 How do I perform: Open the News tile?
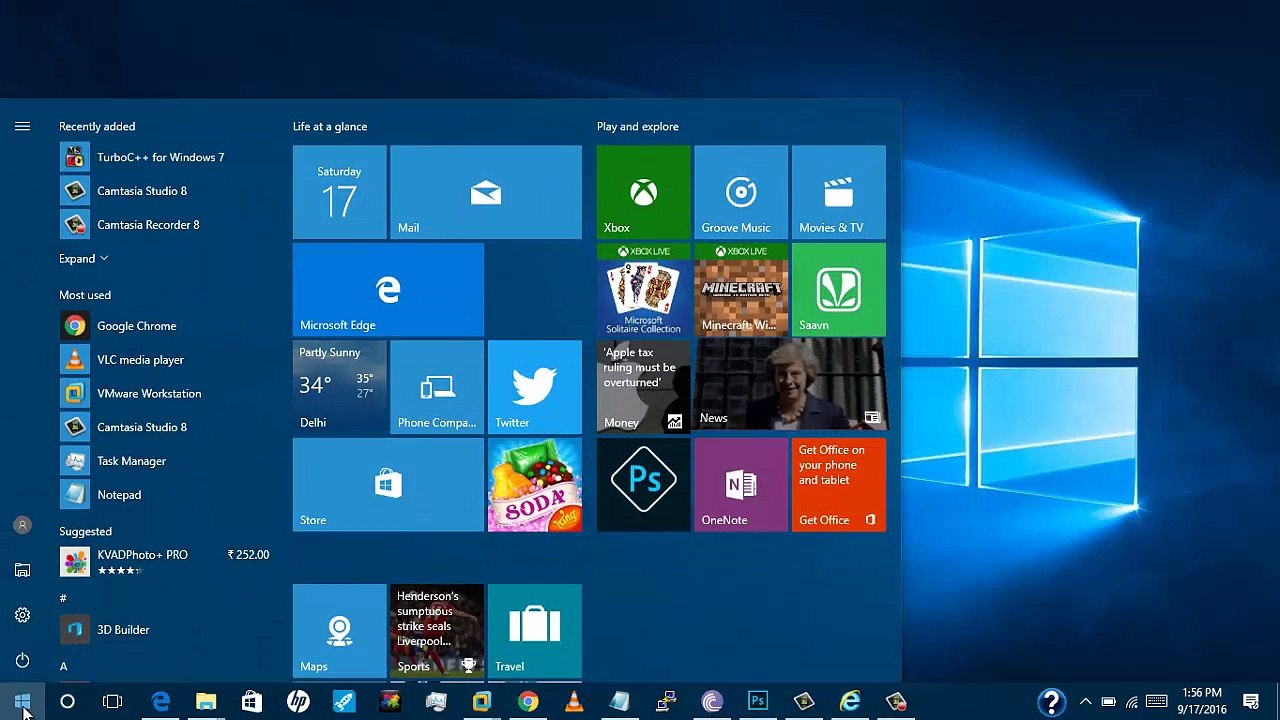point(790,387)
